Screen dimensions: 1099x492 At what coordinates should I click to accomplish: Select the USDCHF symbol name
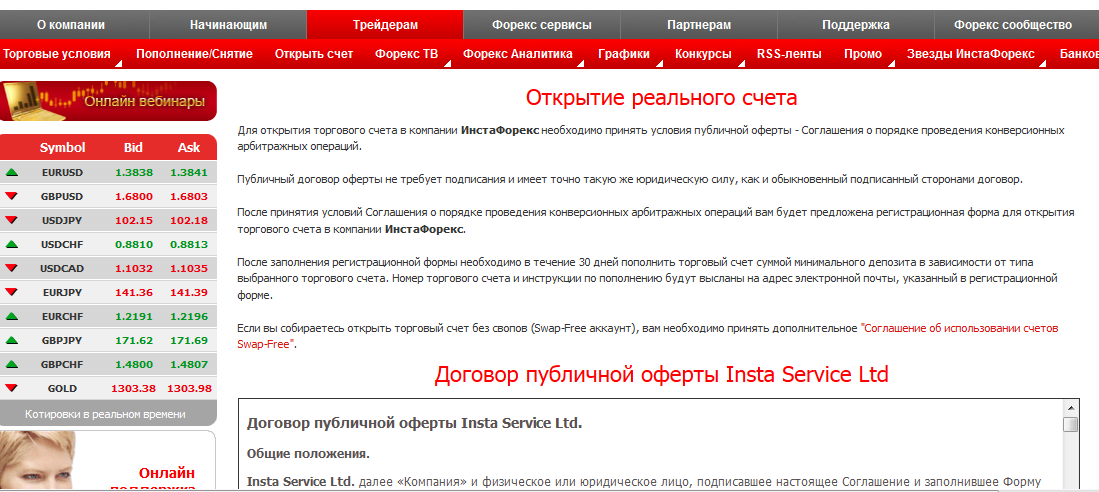point(62,244)
